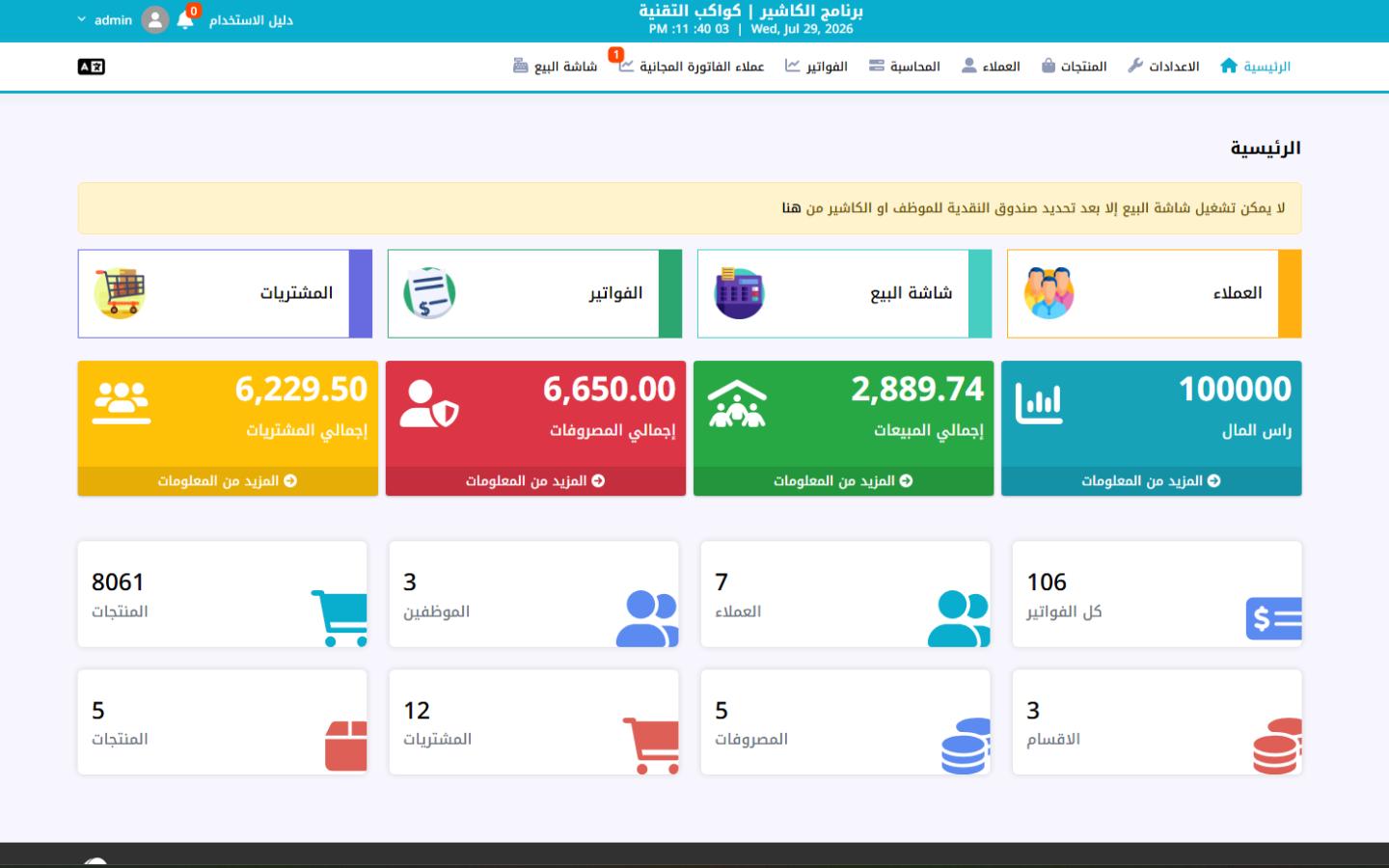Click the cash register icon in شاشة البيع card
1389x868 pixels.
(x=739, y=292)
